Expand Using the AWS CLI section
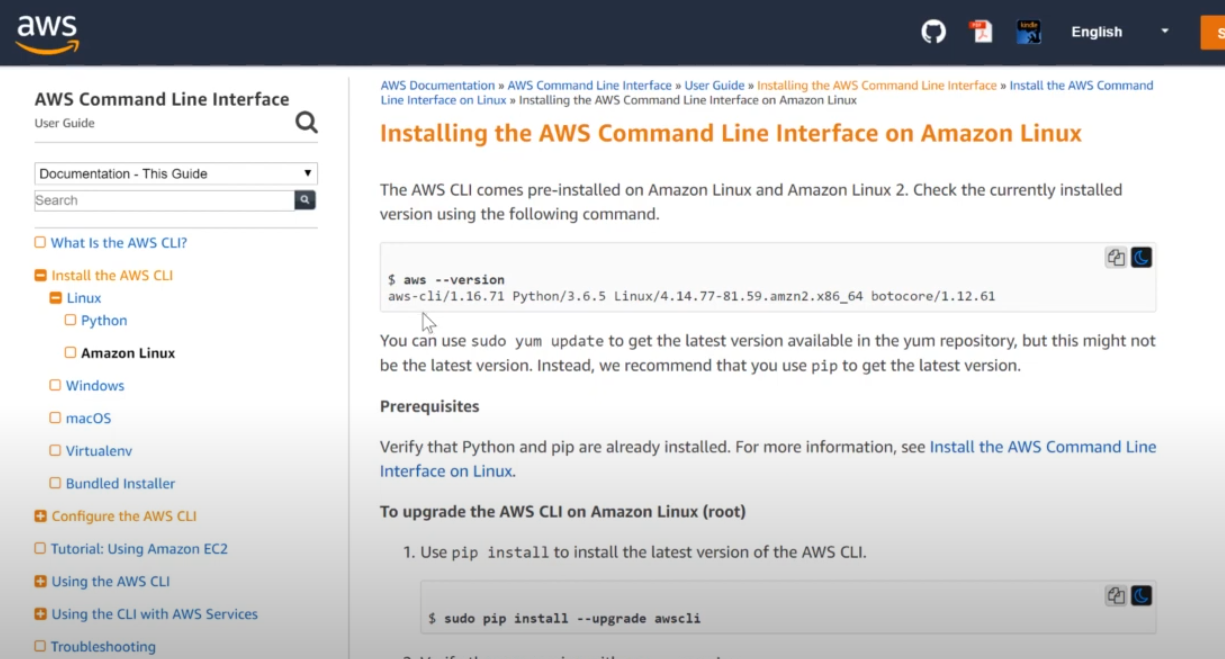Viewport: 1225px width, 659px height. [40, 581]
